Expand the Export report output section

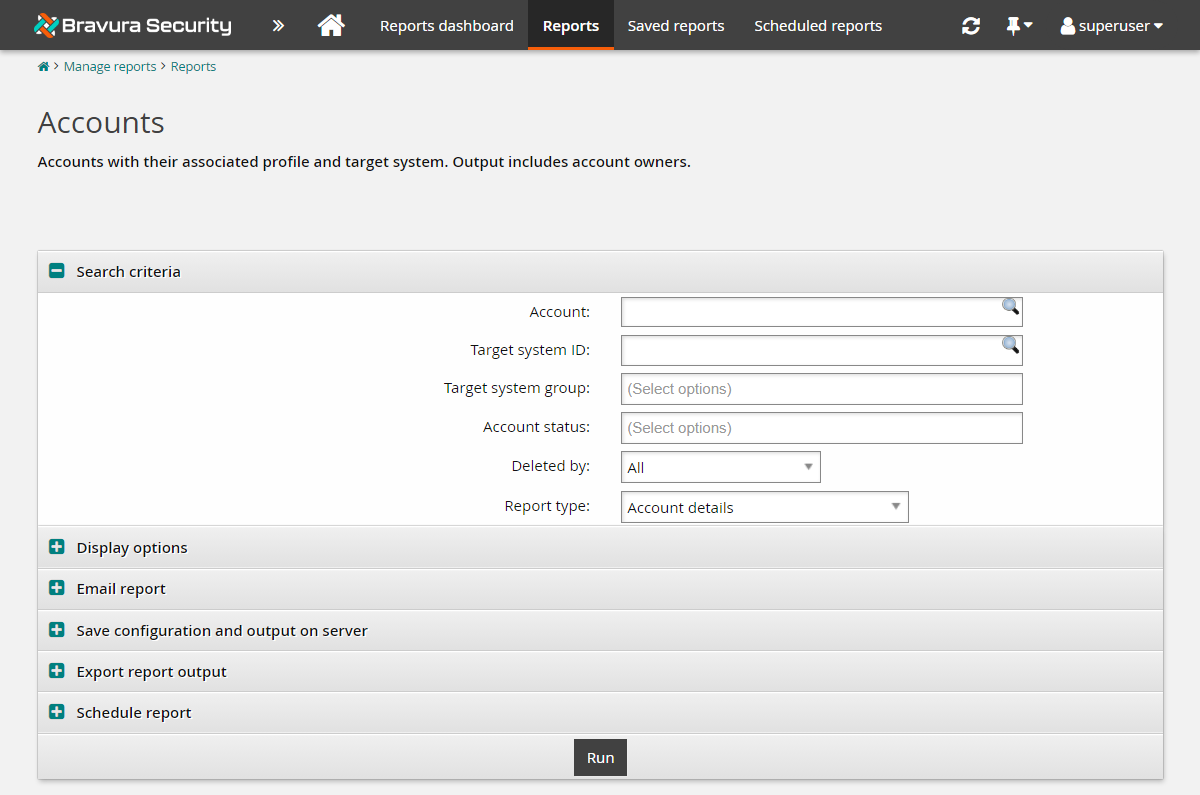(56, 671)
